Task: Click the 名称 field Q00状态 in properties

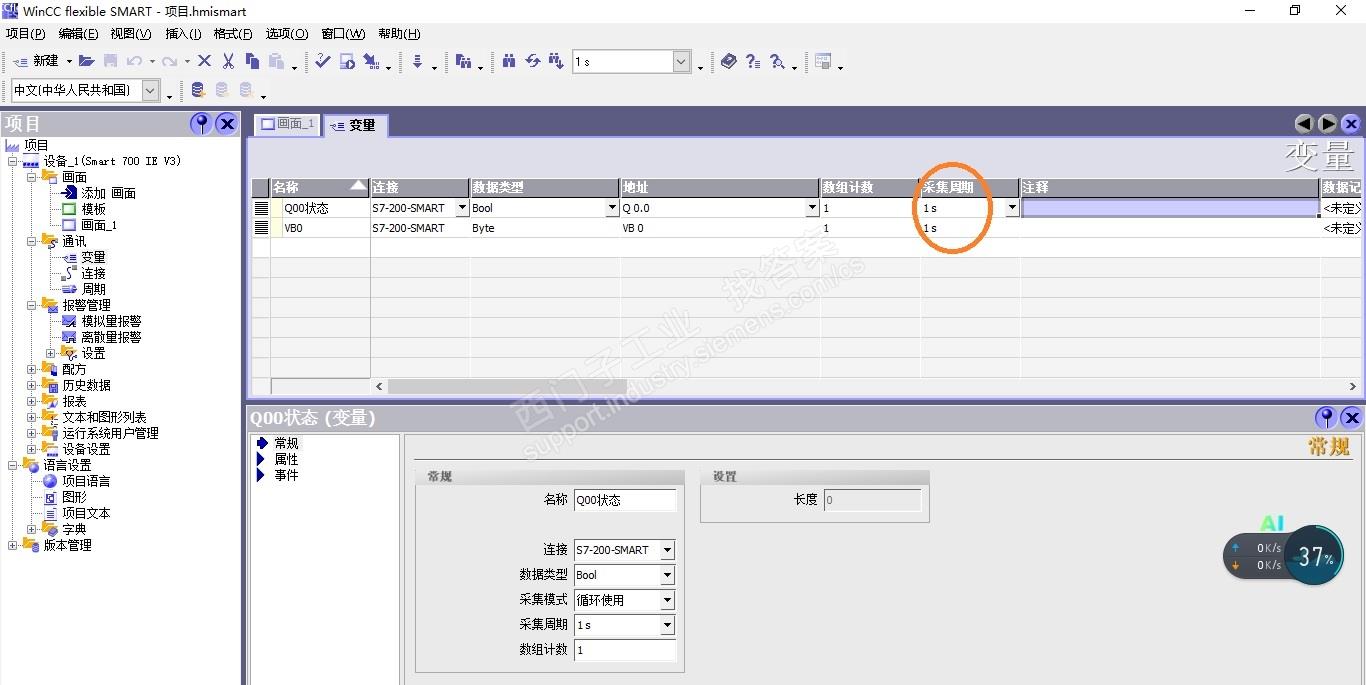Action: click(x=625, y=500)
